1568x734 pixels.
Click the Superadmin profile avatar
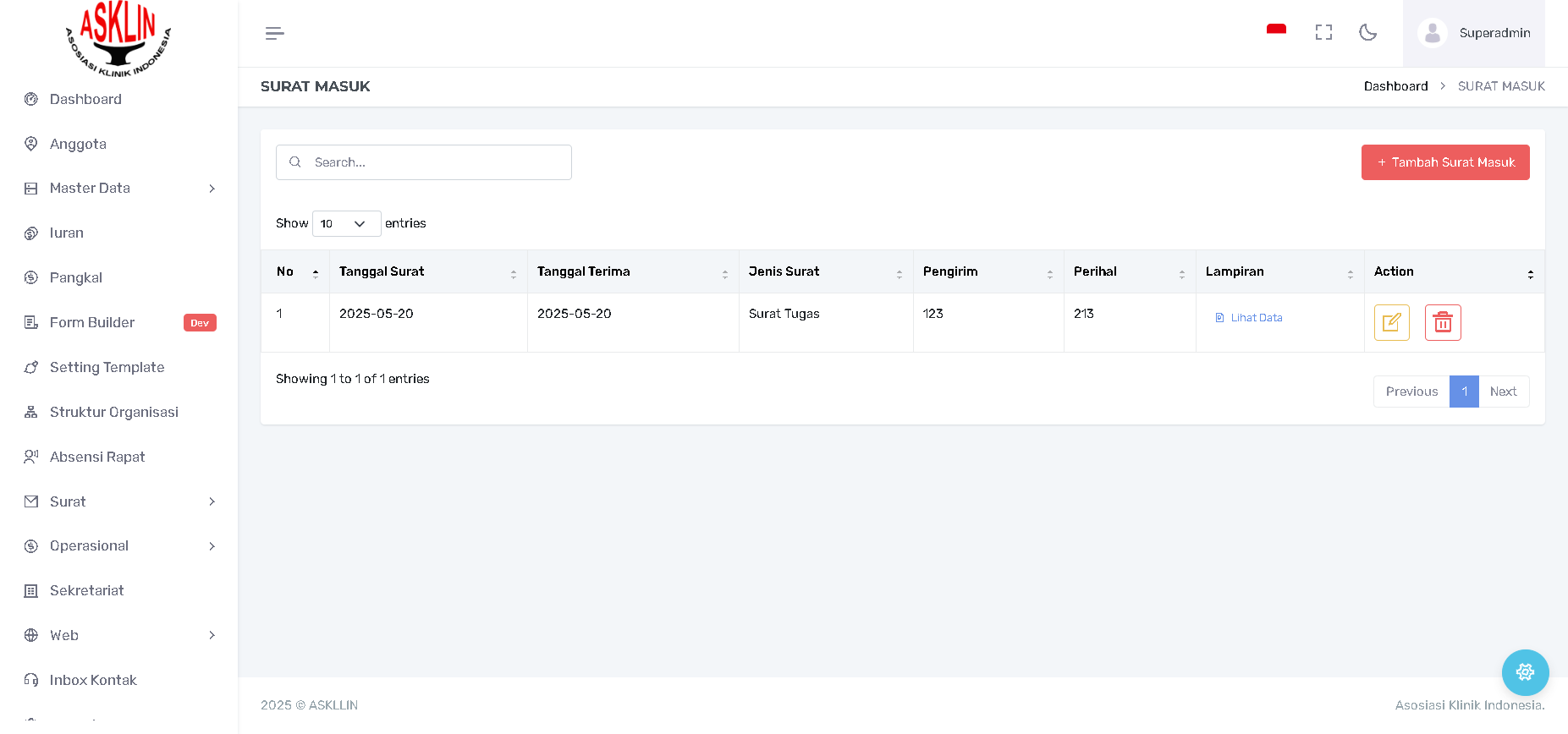pos(1432,33)
